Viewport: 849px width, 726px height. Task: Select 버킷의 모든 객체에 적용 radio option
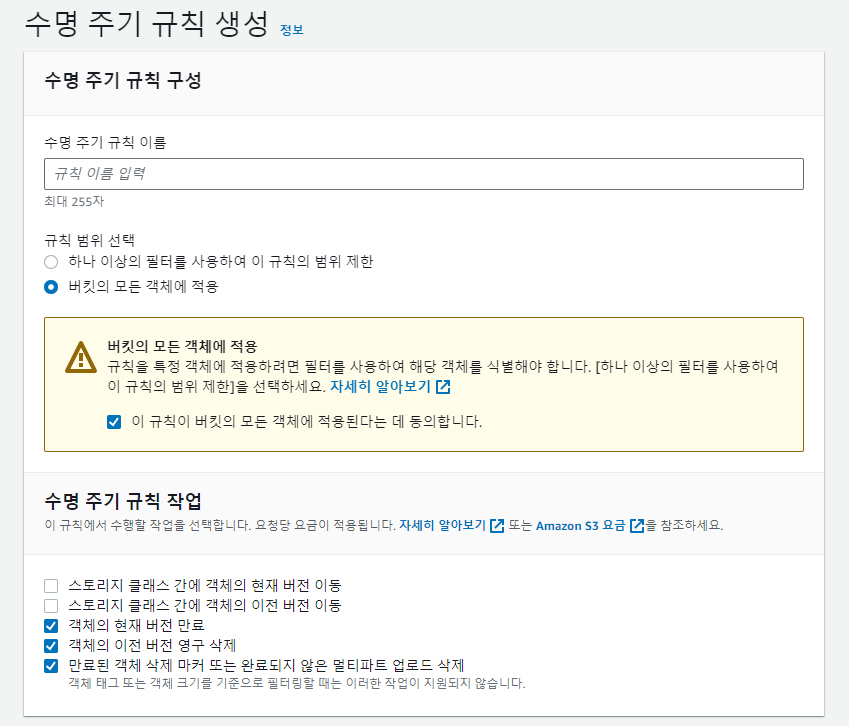51,287
